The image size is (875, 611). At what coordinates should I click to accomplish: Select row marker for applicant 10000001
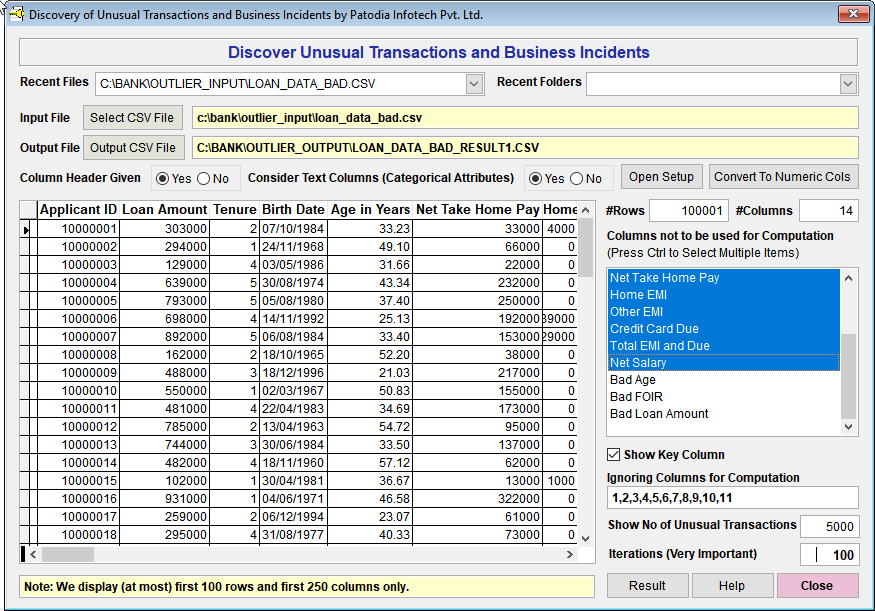pos(27,229)
